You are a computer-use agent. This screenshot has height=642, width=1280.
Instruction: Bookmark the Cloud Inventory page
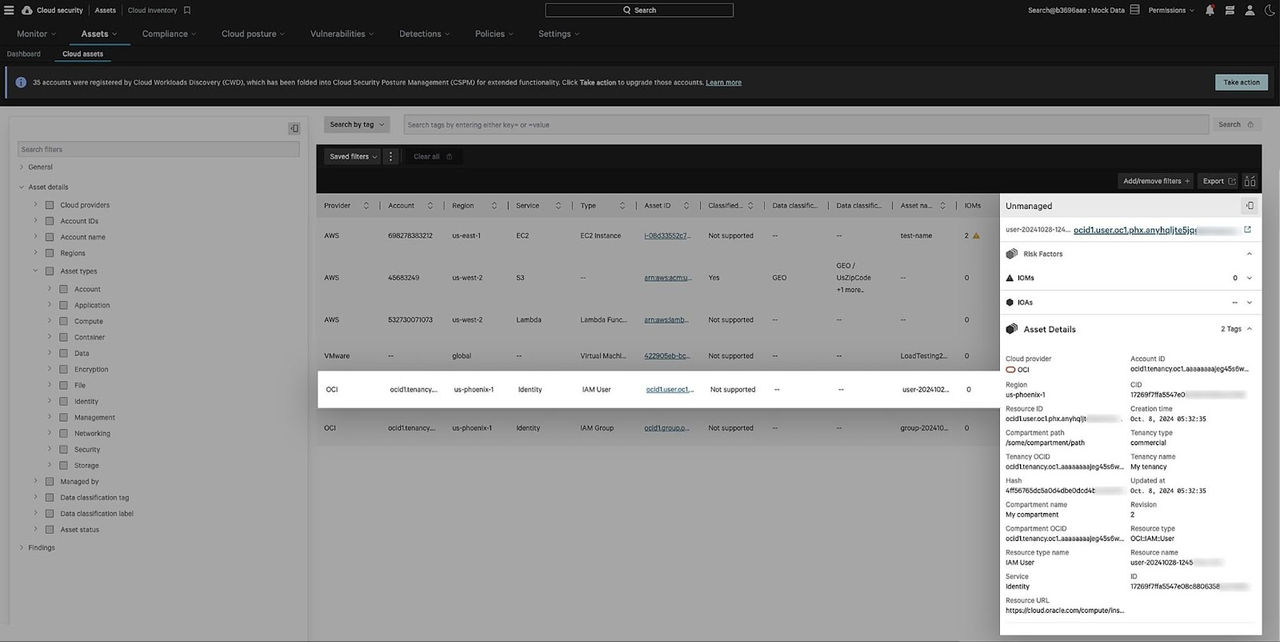point(187,10)
